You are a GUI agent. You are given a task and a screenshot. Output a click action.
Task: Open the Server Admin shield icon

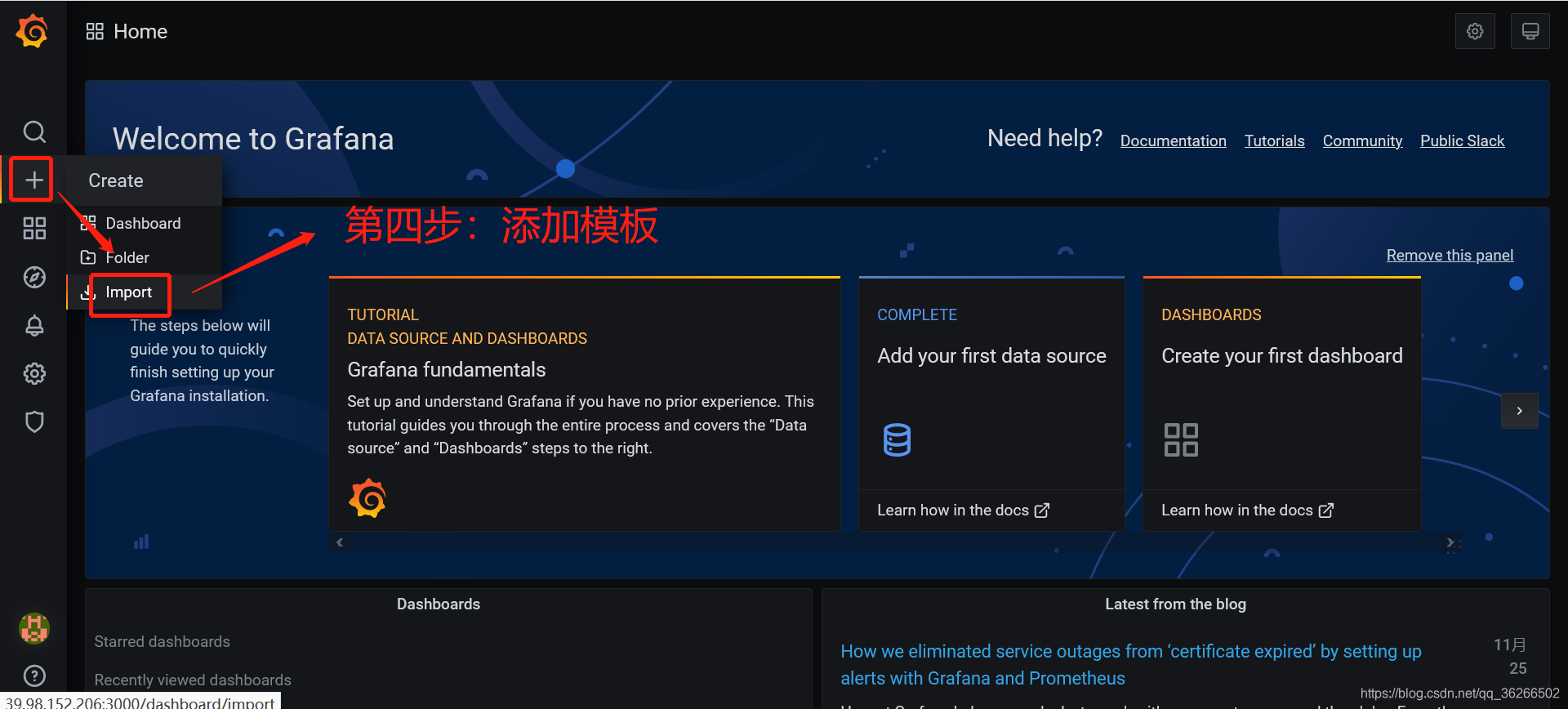34,421
